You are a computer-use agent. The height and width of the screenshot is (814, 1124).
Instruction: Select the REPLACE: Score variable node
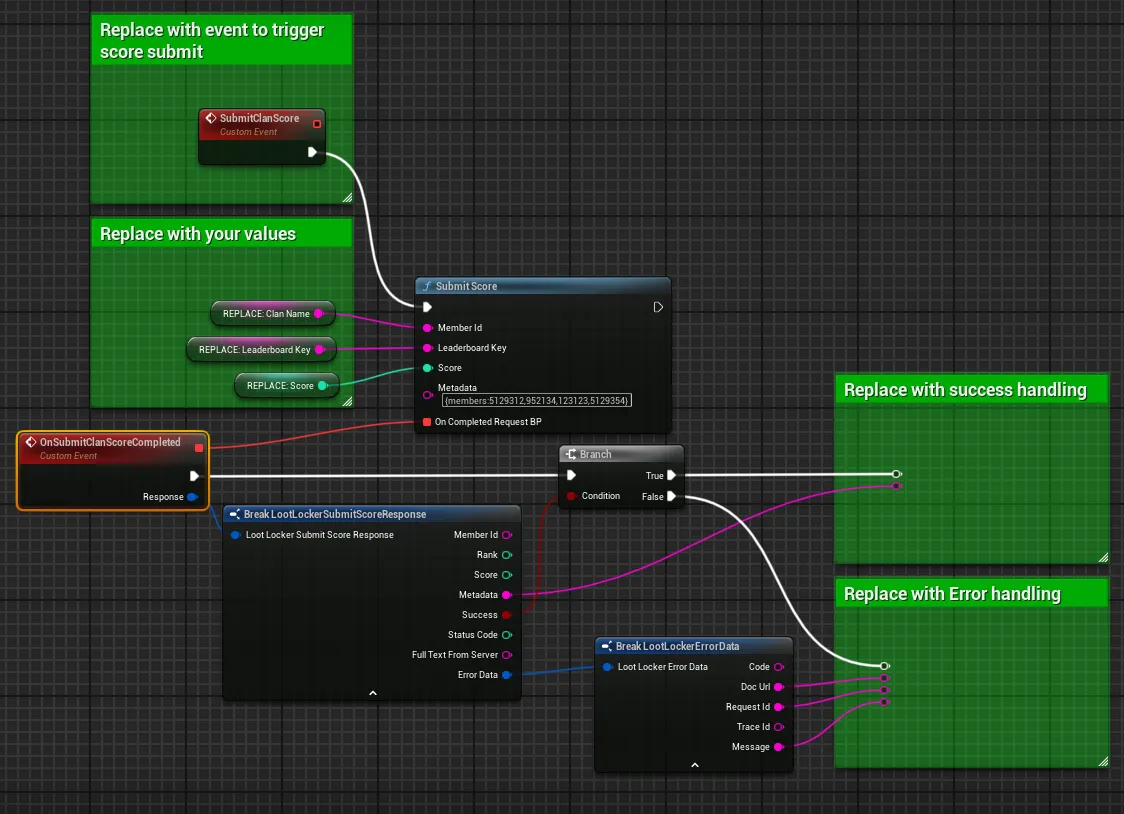coord(286,386)
